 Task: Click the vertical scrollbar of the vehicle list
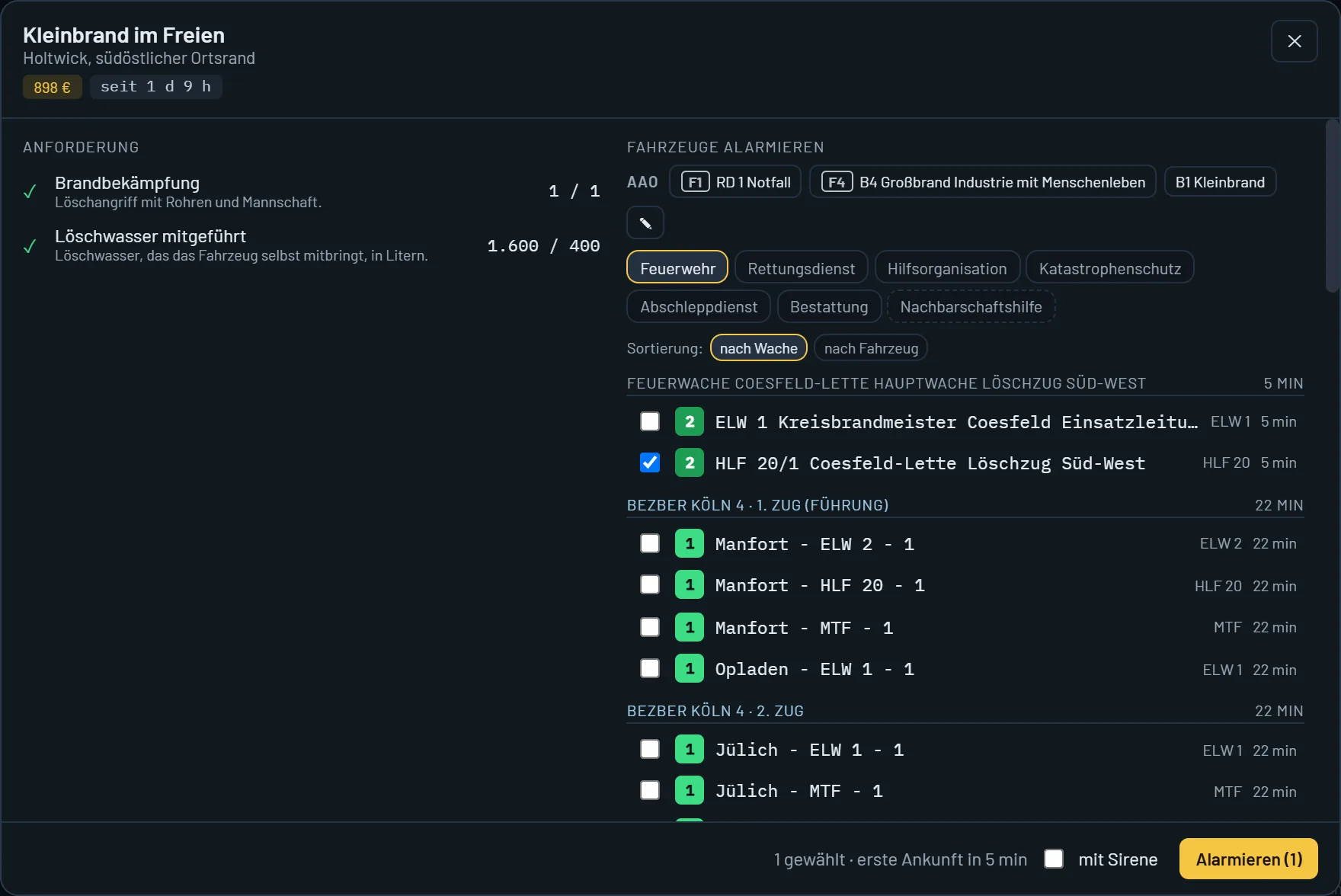pyautogui.click(x=1332, y=206)
